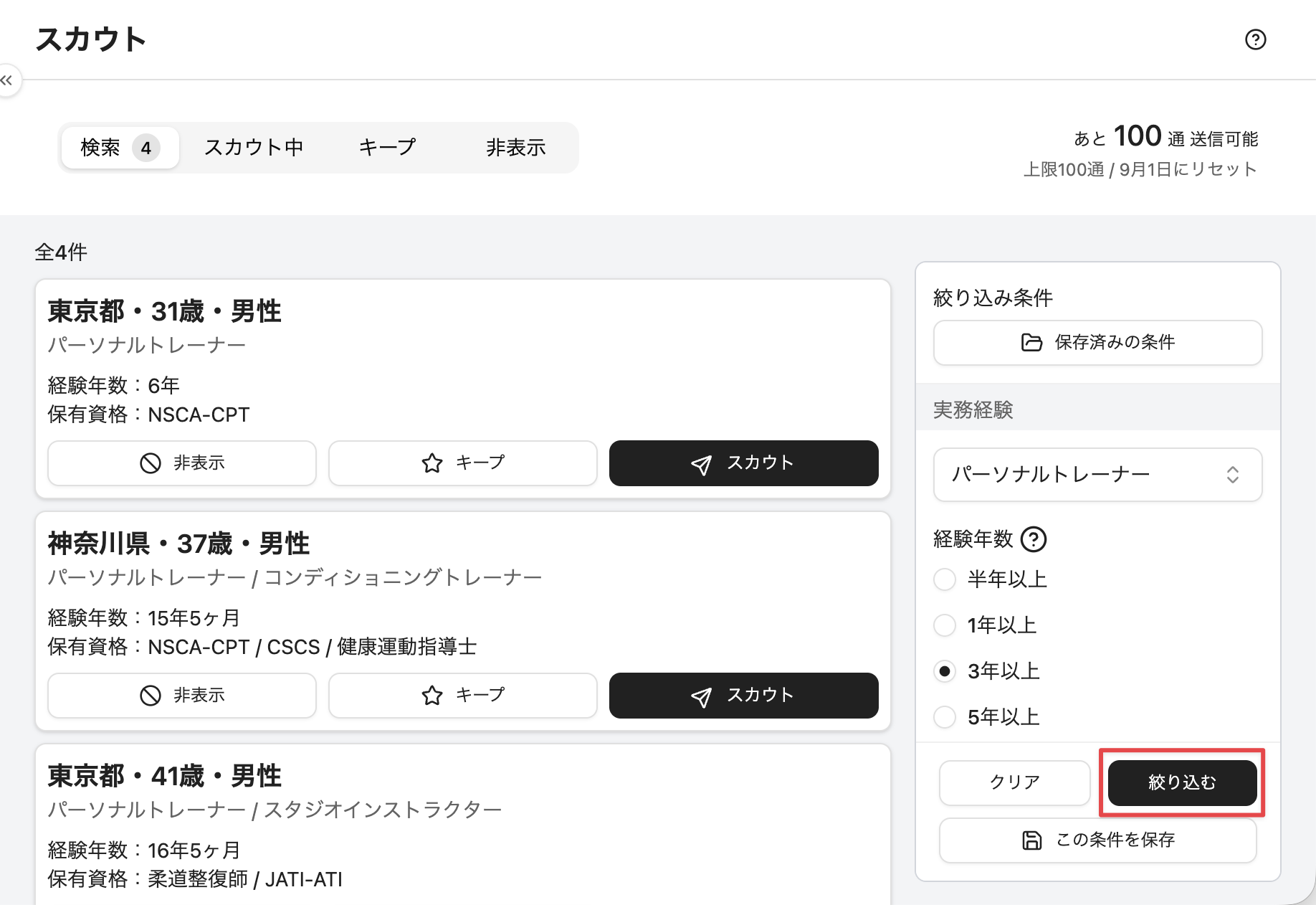The width and height of the screenshot is (1316, 905).
Task: Open the 非表示 tab
Action: (515, 148)
